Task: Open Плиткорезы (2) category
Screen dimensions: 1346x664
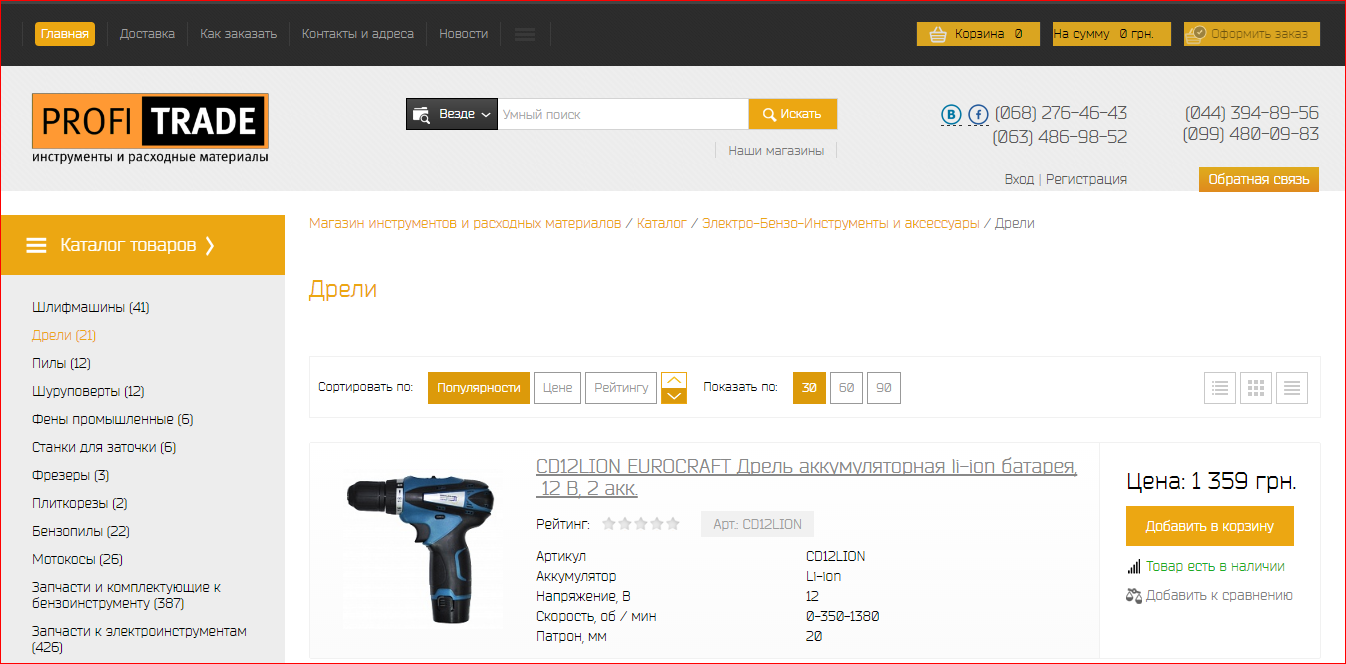Action: (80, 503)
